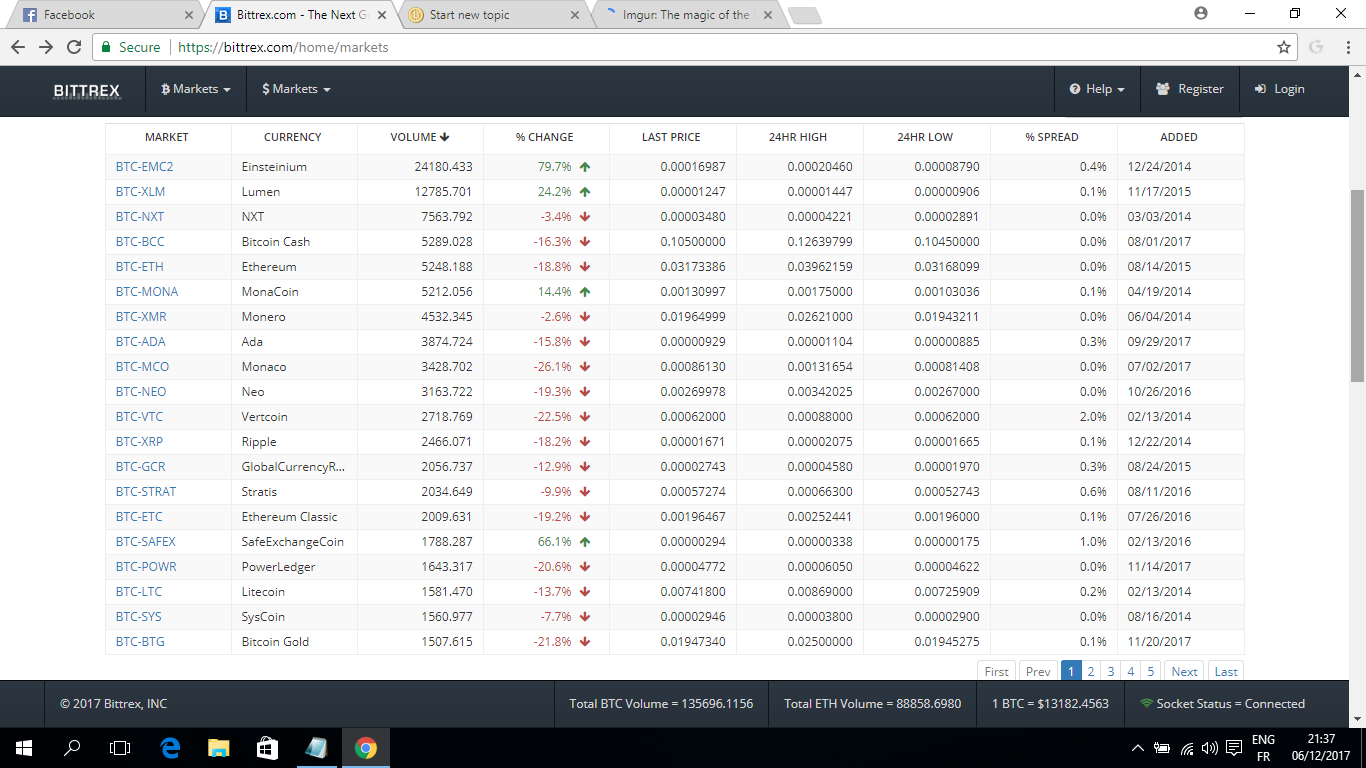Sort table by % Change header
Image resolution: width=1366 pixels, height=768 pixels.
[545, 137]
